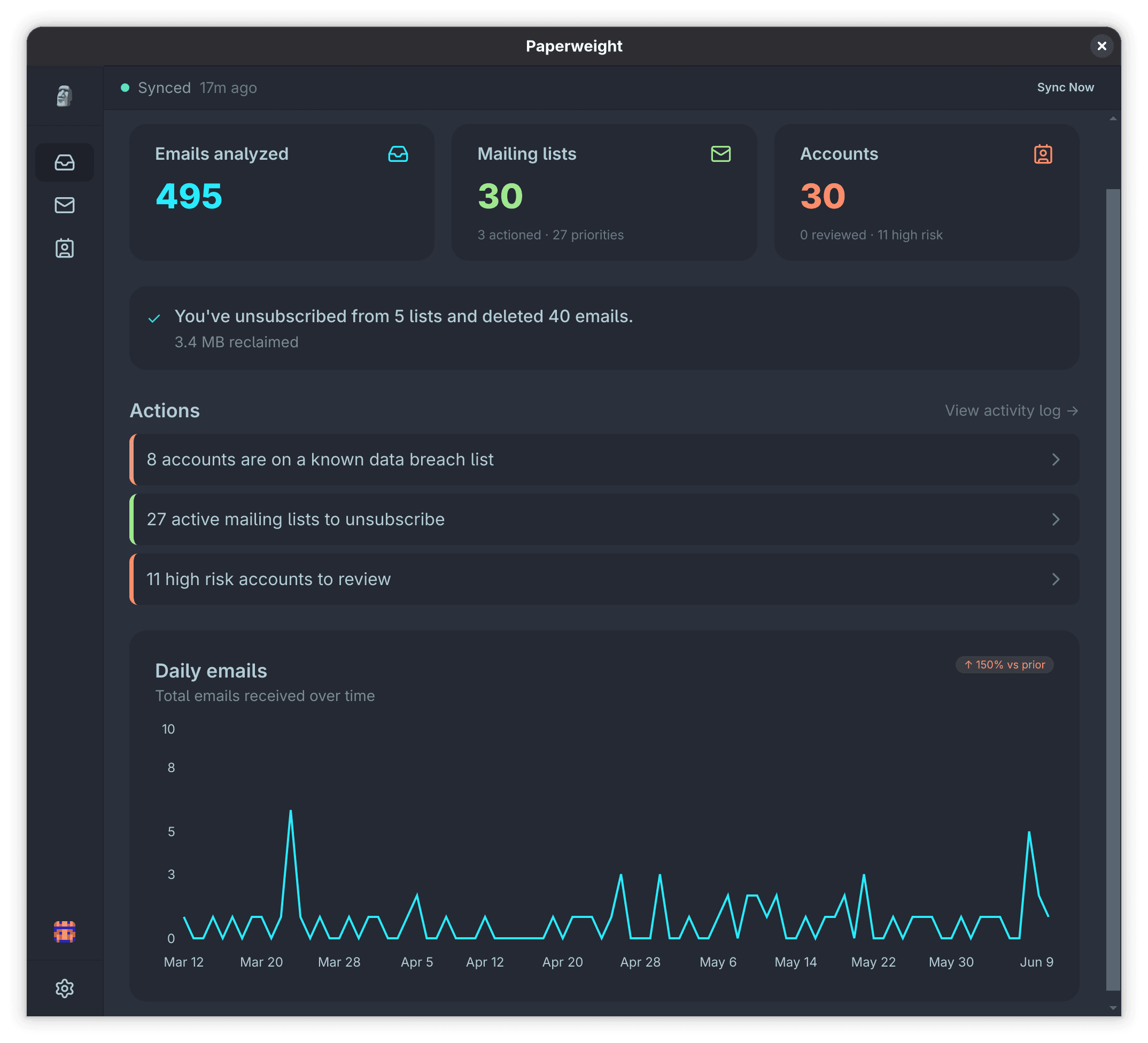Expand chevron on mailing lists unsubscribe row
This screenshot has height=1043, width=1148.
point(1056,519)
